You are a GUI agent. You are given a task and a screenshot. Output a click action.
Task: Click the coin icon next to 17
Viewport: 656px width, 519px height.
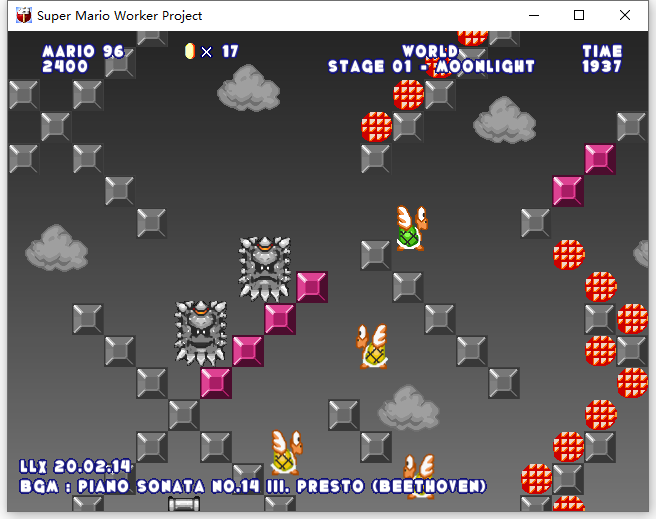[x=190, y=51]
